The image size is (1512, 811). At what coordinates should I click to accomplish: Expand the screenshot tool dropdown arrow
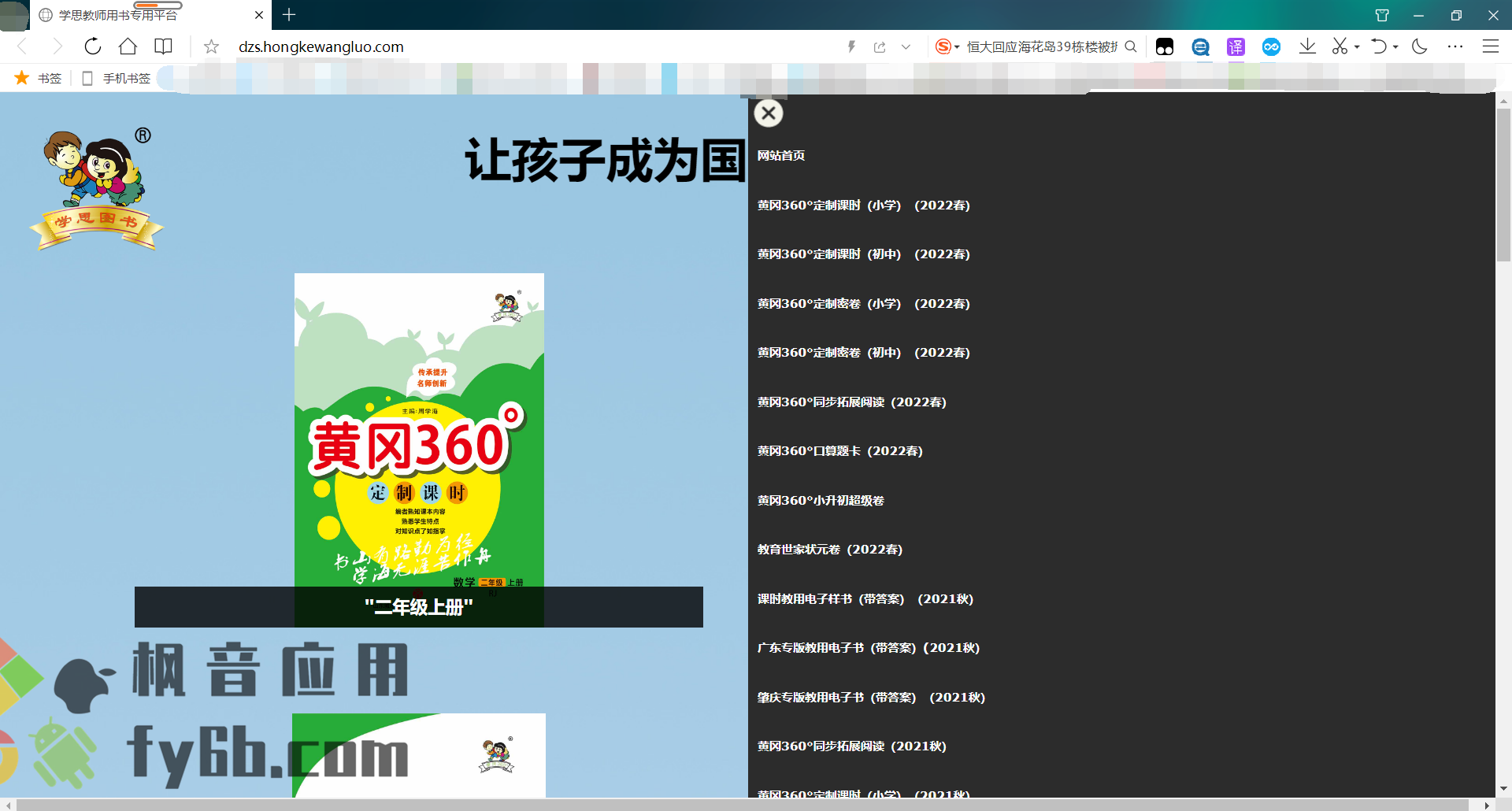pyautogui.click(x=1357, y=46)
